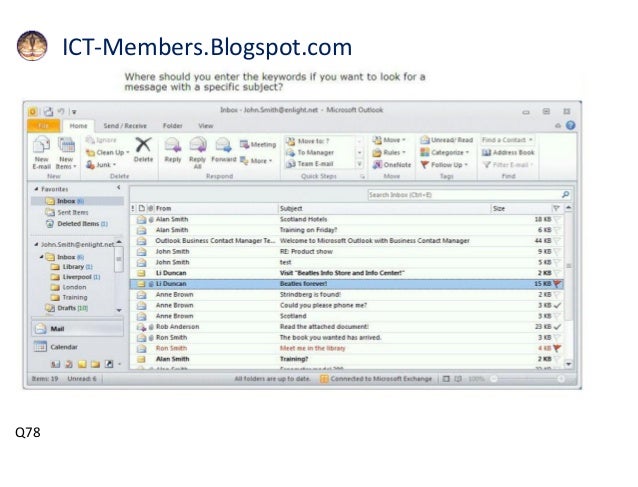The image size is (638, 487).
Task: Open the Follow Up flag menu
Action: (444, 165)
